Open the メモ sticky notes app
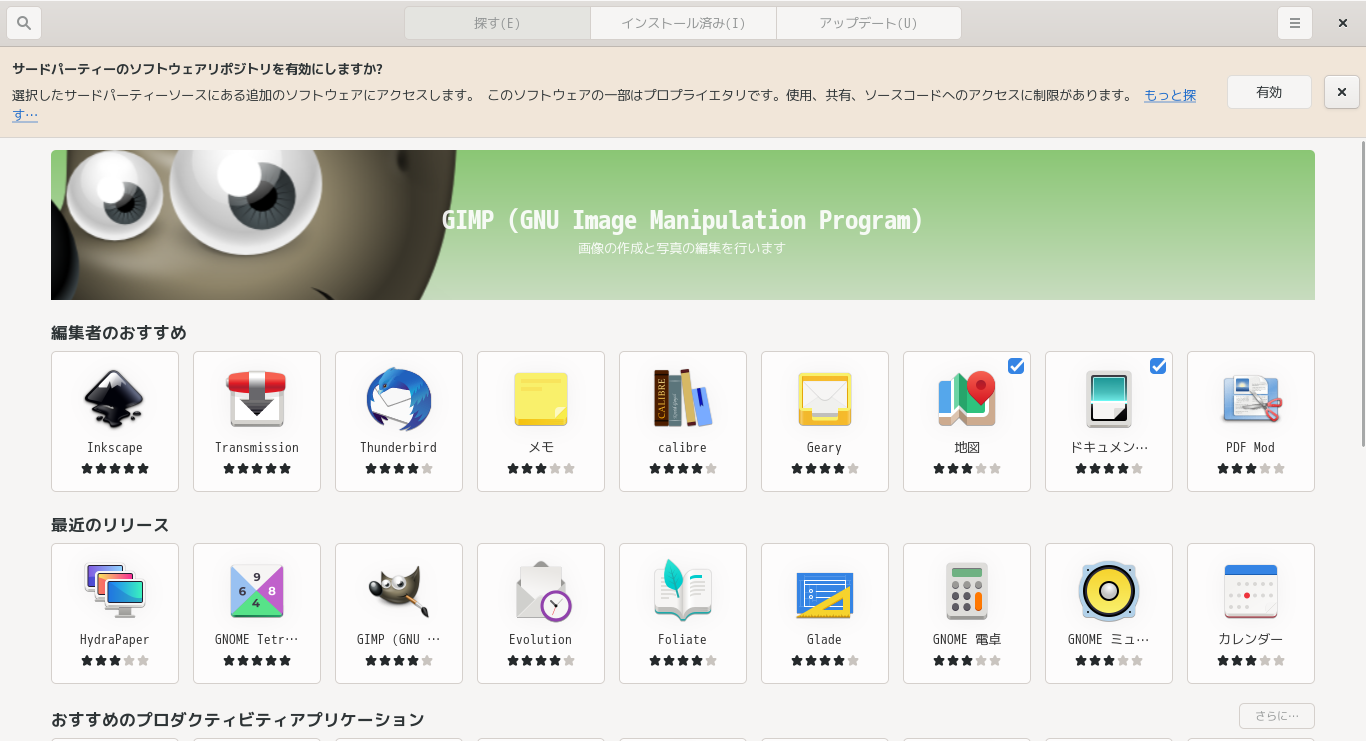 click(x=541, y=399)
